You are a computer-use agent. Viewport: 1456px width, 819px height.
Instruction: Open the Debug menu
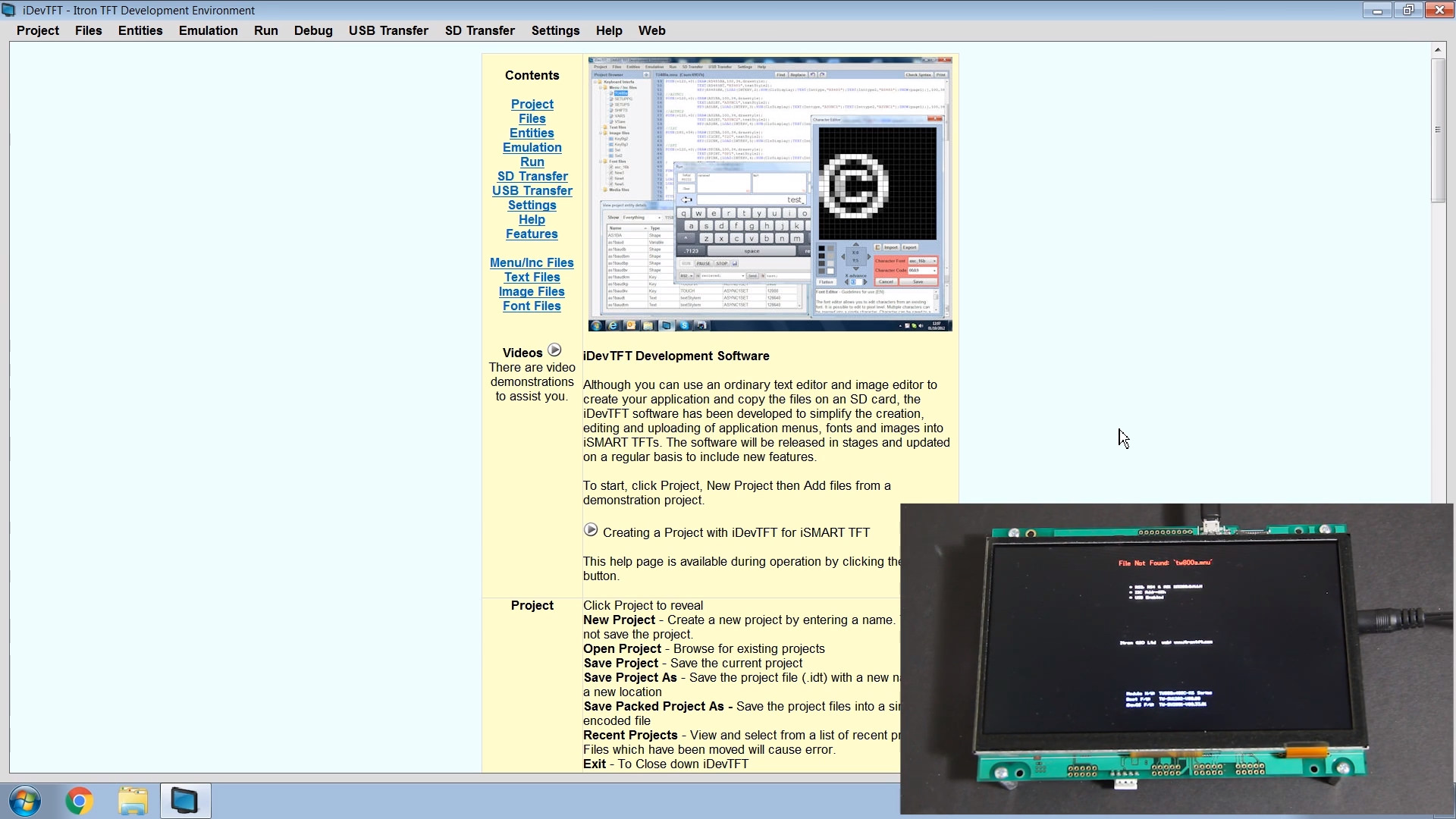pos(313,30)
